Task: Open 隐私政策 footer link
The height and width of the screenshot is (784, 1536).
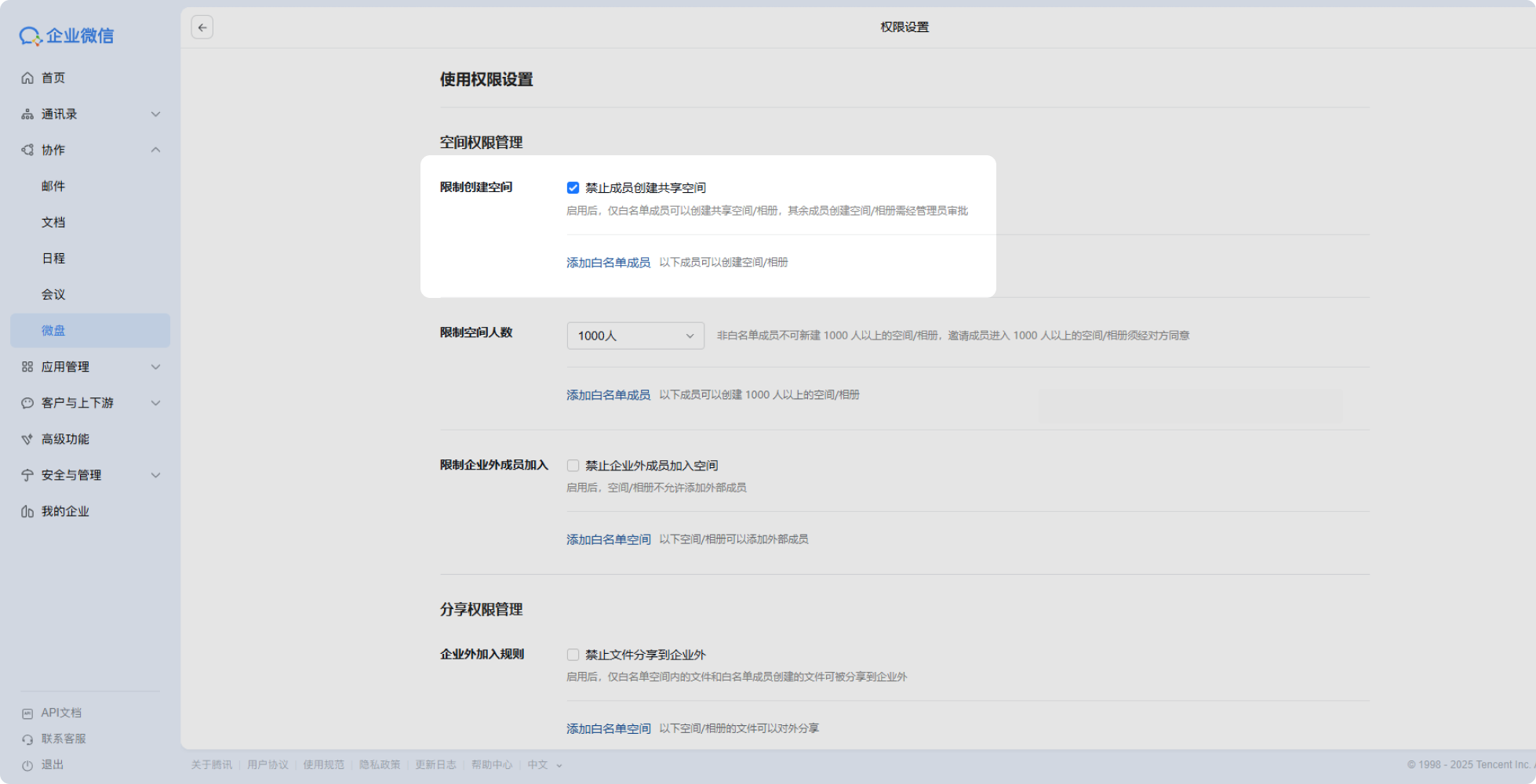Action: click(x=380, y=764)
